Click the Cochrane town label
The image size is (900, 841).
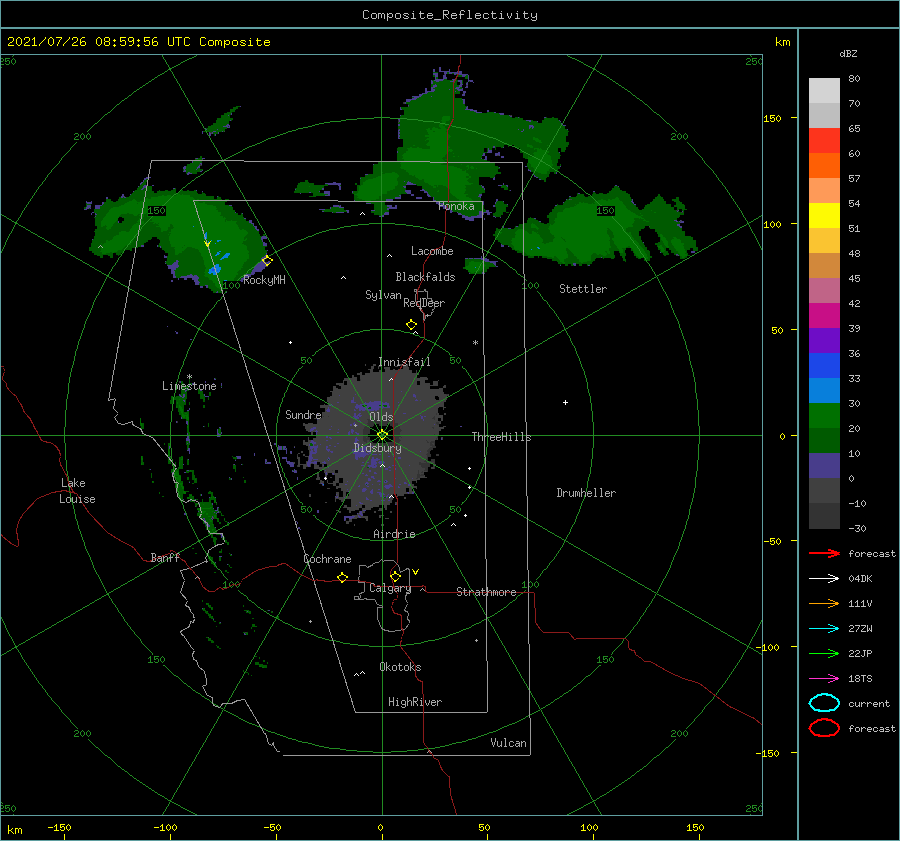(x=327, y=559)
